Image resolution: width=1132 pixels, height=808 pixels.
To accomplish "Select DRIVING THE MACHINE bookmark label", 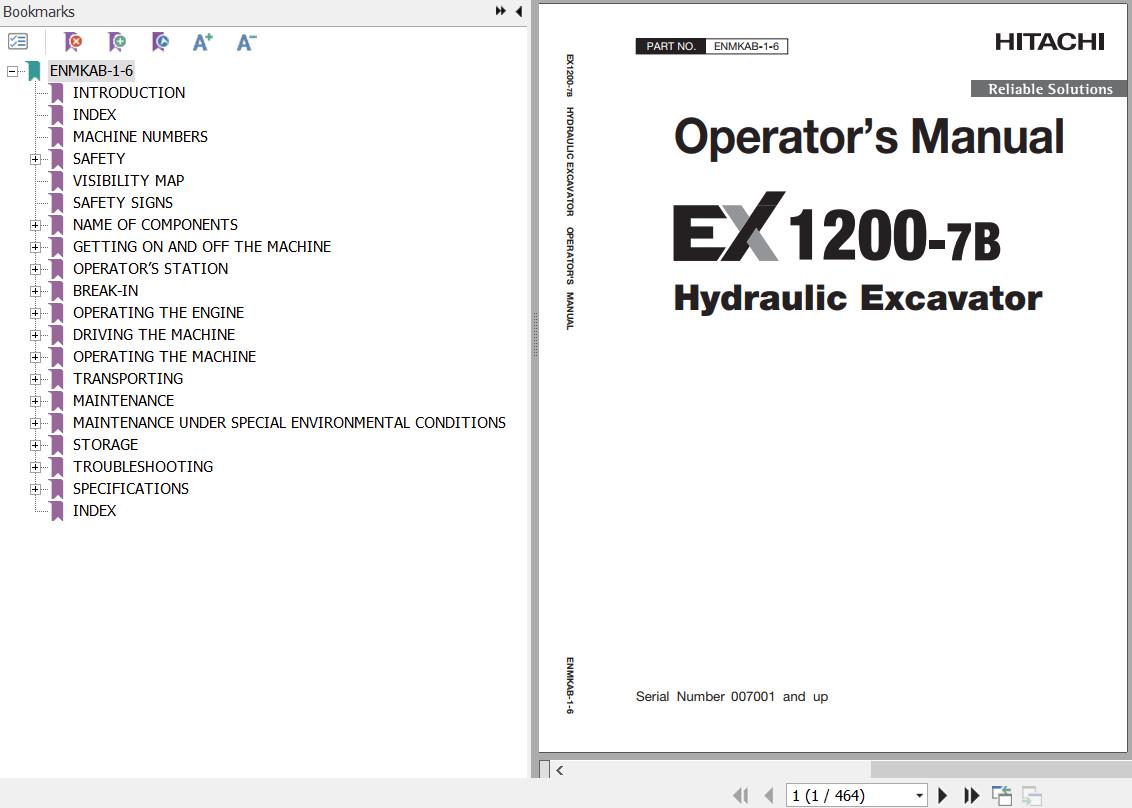I will (x=154, y=335).
